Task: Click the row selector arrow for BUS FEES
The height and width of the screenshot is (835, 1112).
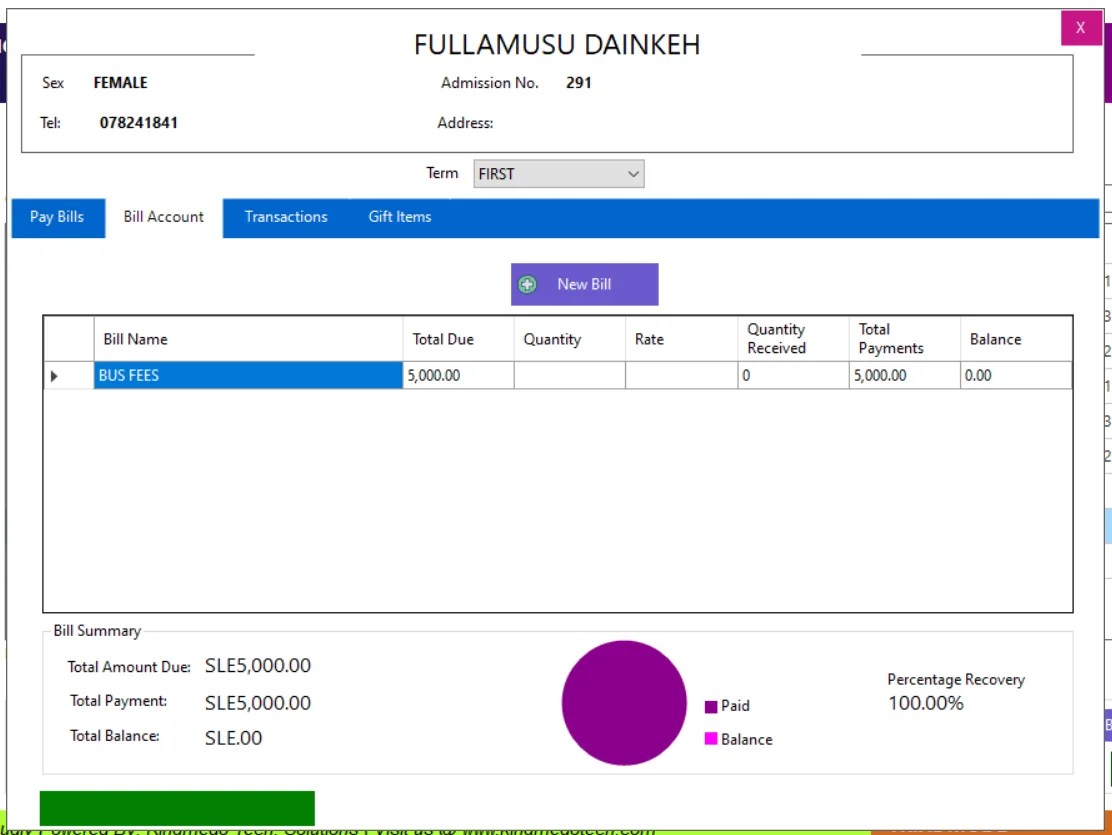Action: click(69, 375)
